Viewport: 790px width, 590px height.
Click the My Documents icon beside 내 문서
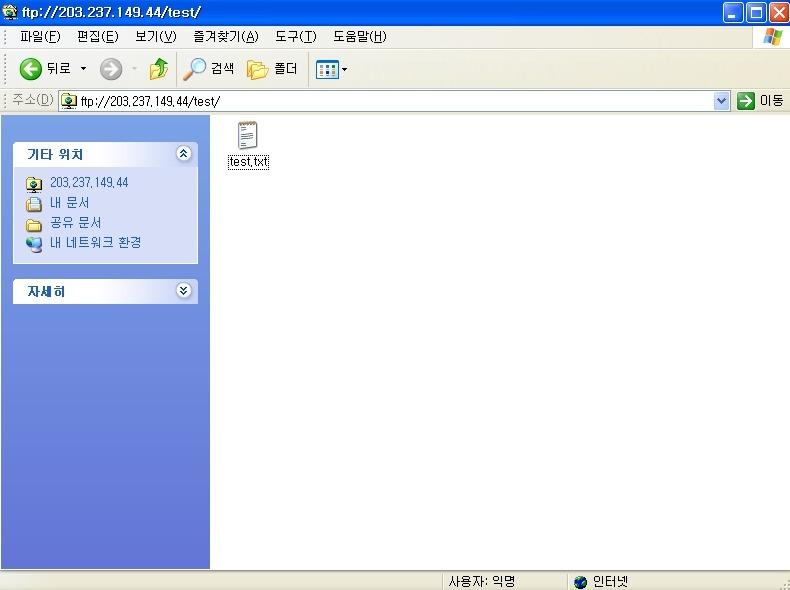(x=34, y=205)
